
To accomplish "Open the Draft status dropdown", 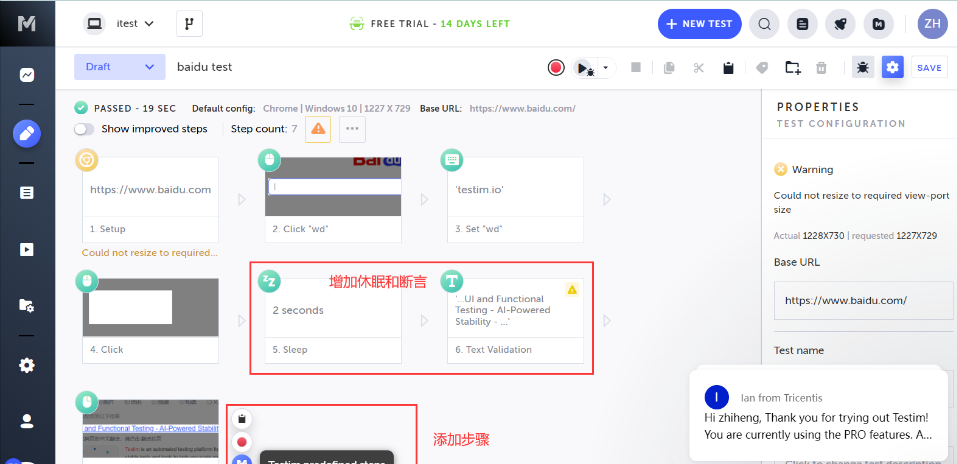I will (120, 67).
